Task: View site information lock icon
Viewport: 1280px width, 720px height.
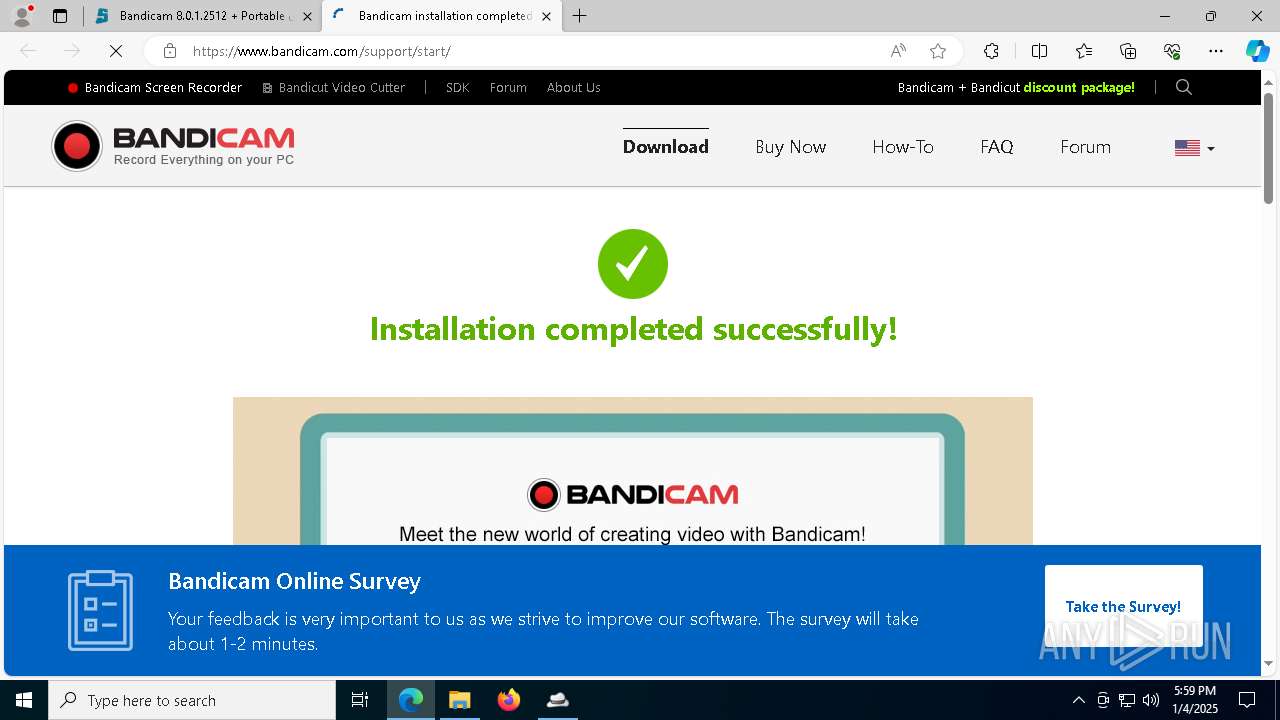Action: (170, 51)
